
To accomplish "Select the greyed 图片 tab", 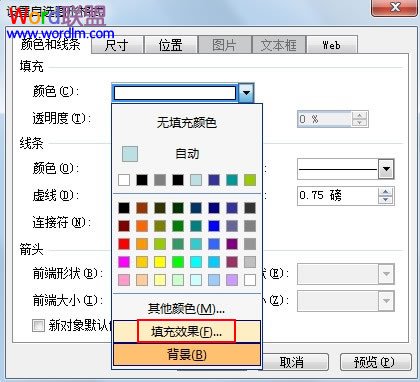I will [224, 45].
